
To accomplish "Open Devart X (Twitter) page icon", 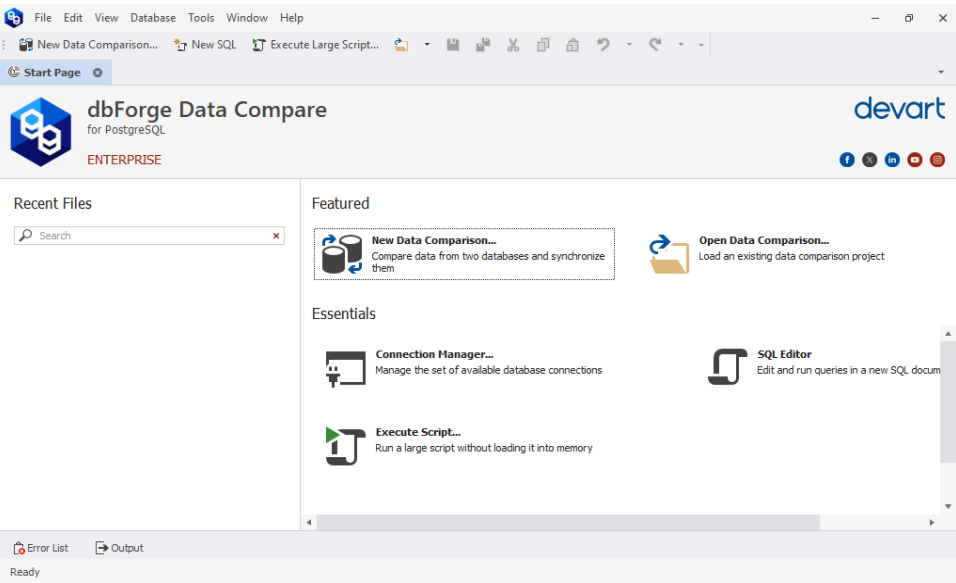I will (869, 160).
